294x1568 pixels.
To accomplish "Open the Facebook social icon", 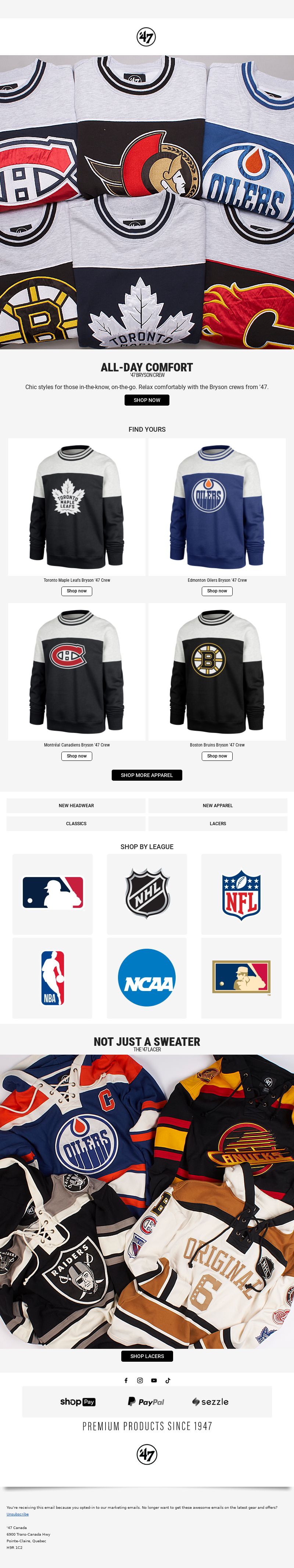I will (x=126, y=1380).
